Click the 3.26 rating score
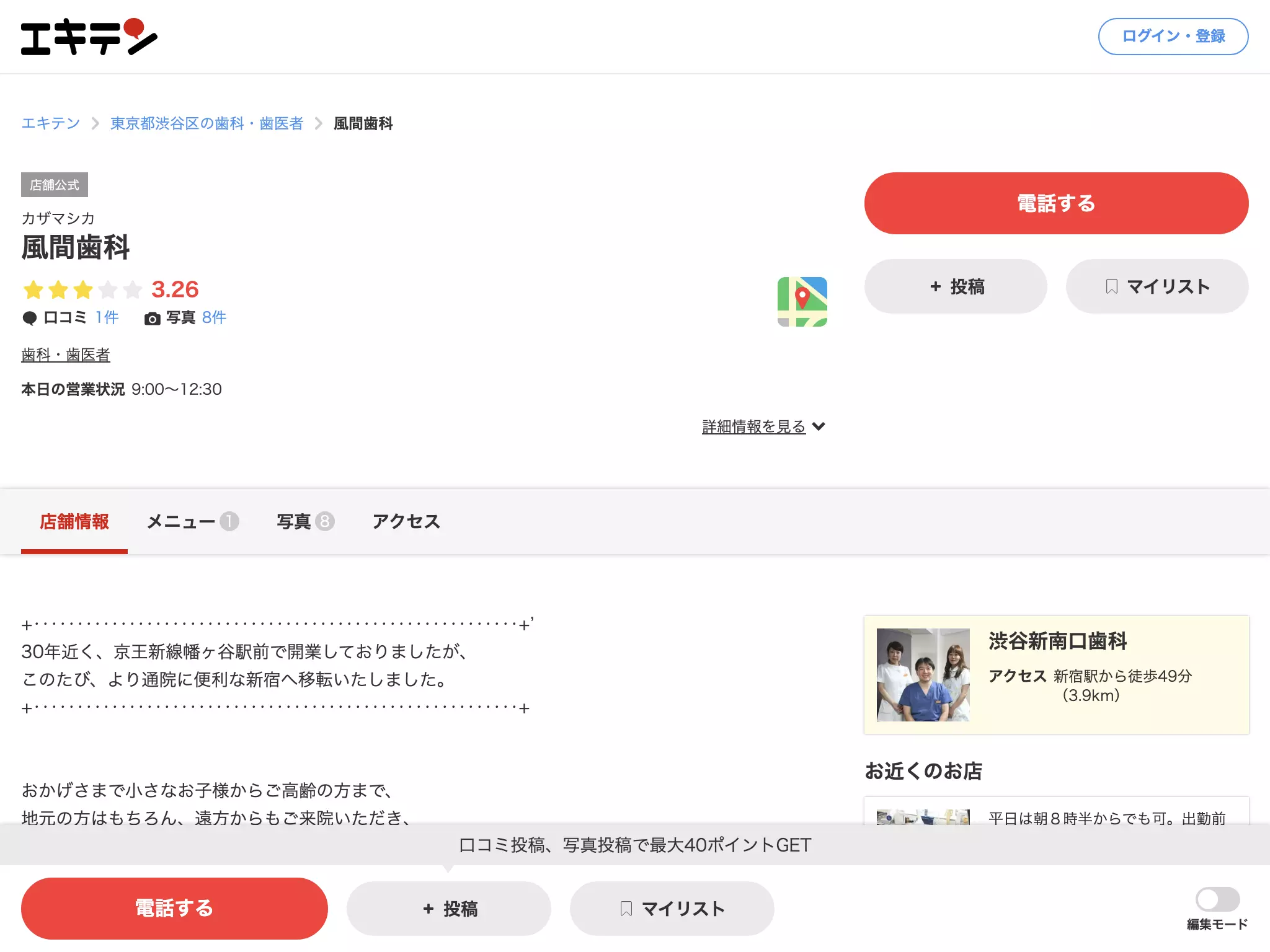Screen dimensions: 1270x952 [175, 289]
